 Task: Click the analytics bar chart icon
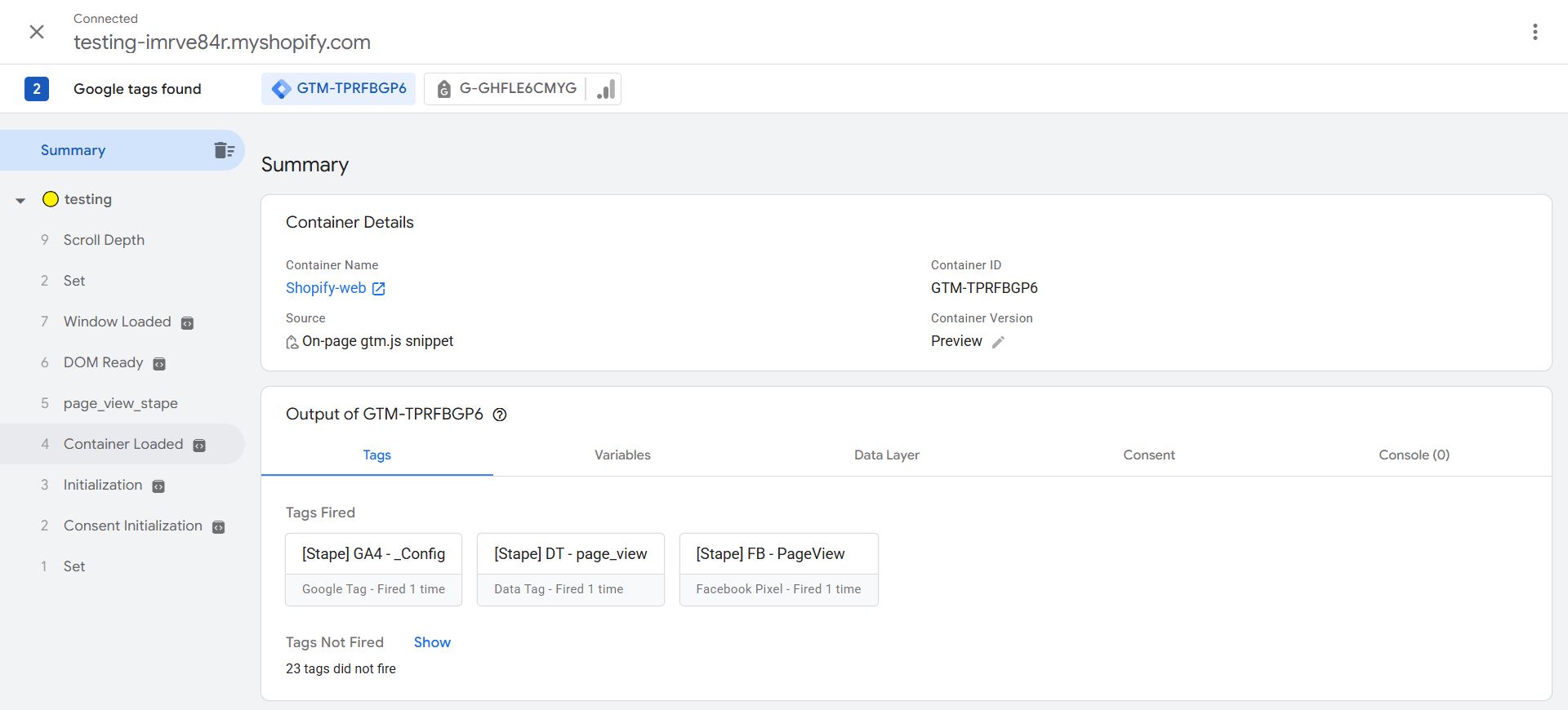605,89
